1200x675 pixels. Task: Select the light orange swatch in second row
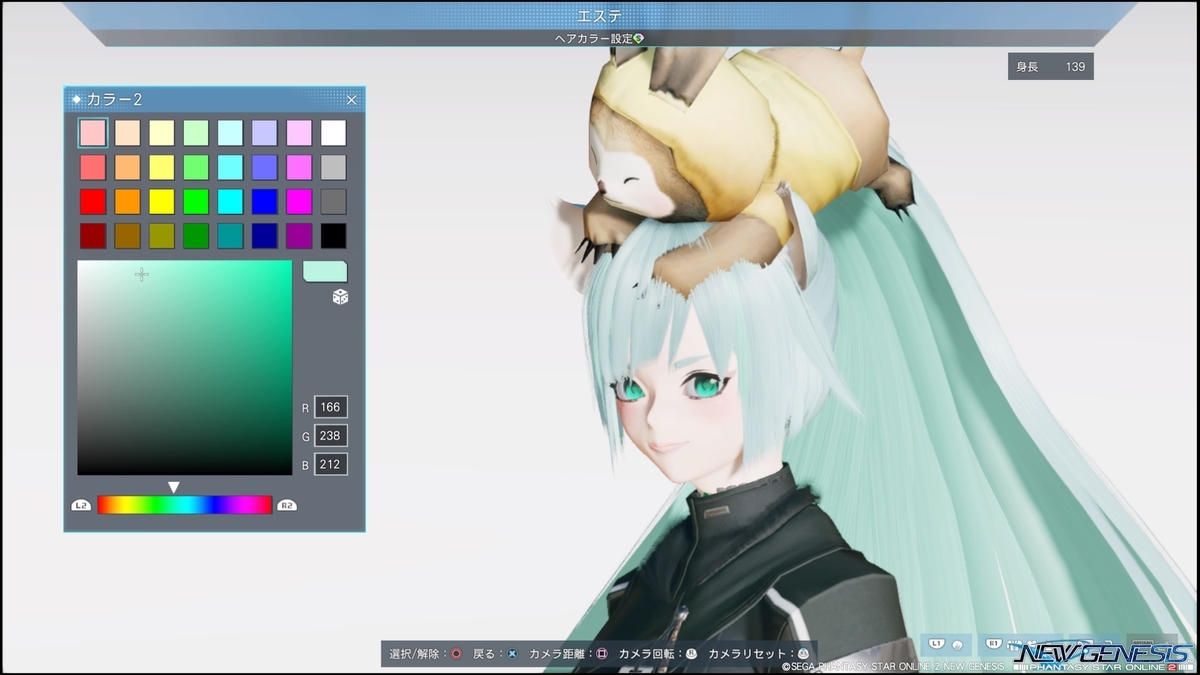[127, 167]
